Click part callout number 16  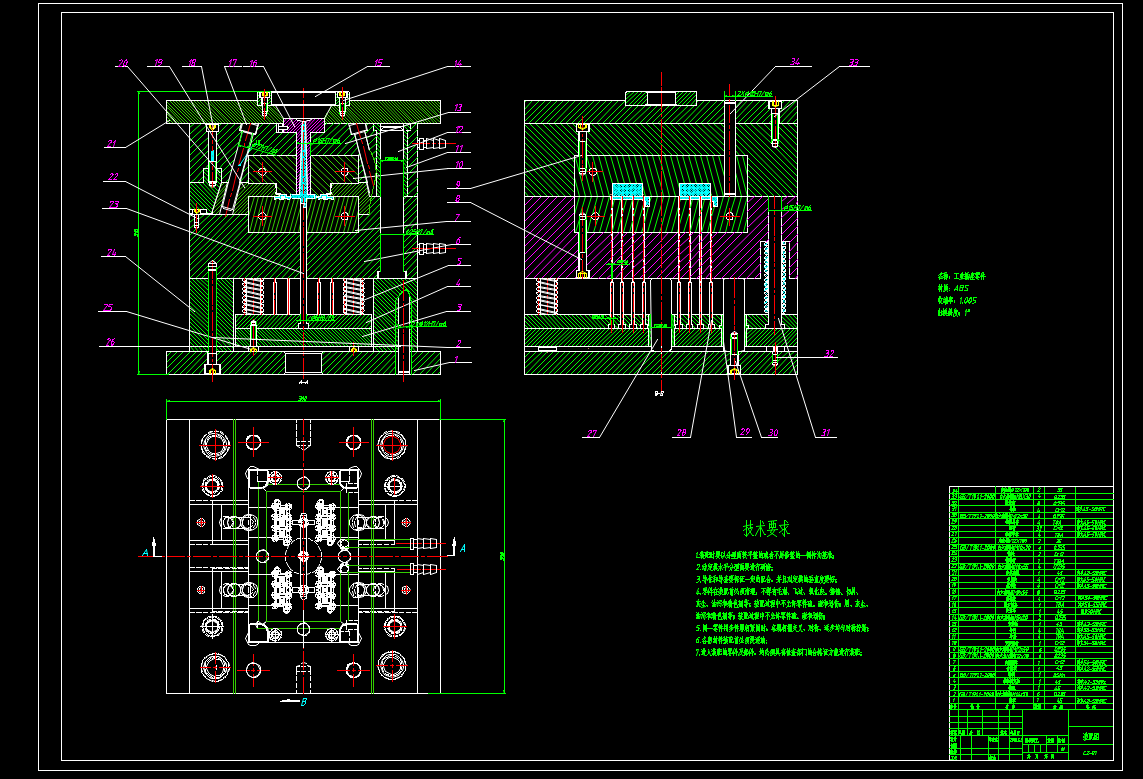pyautogui.click(x=253, y=63)
